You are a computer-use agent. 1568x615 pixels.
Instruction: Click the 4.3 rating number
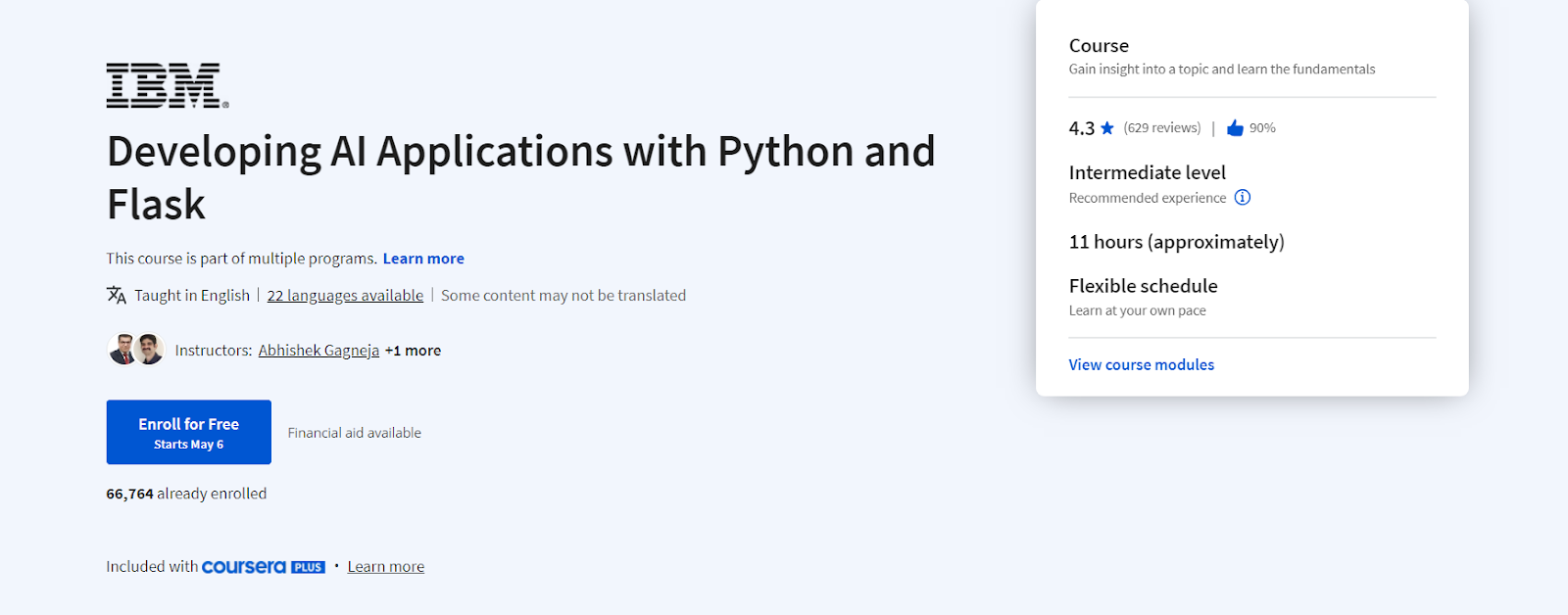click(x=1082, y=128)
